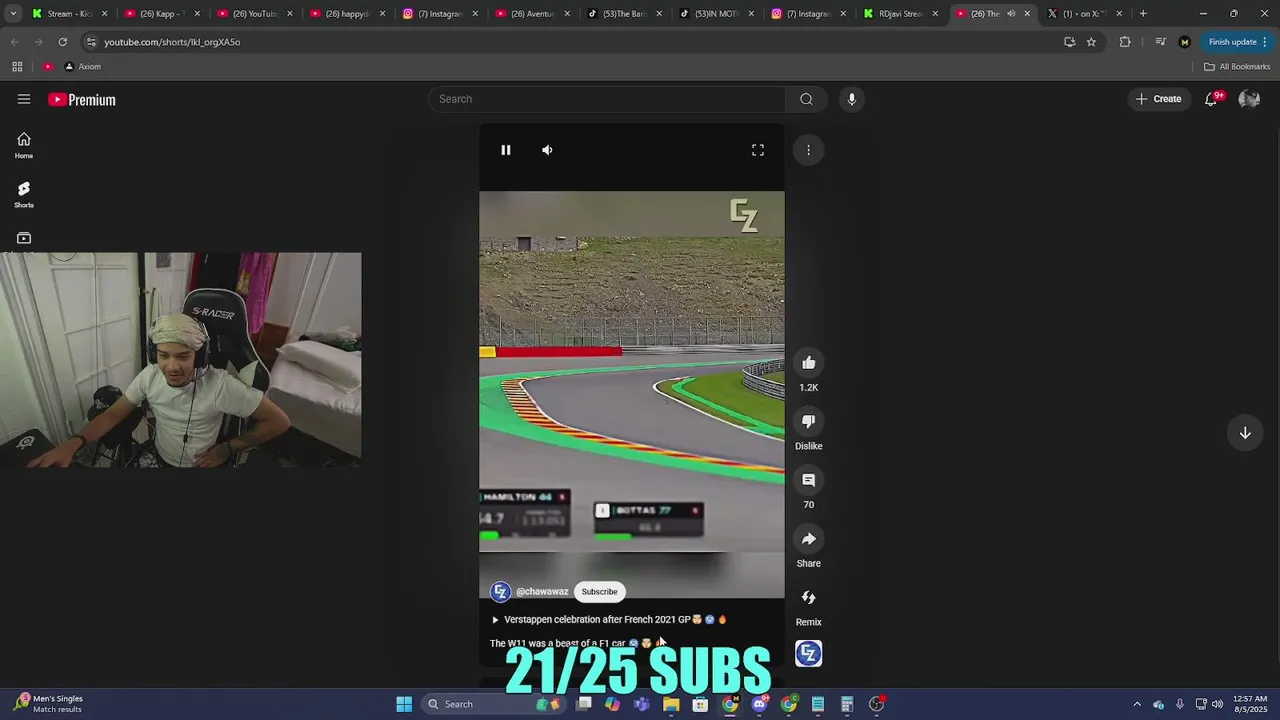Open Shorts in the YouTube sidebar

click(x=24, y=195)
